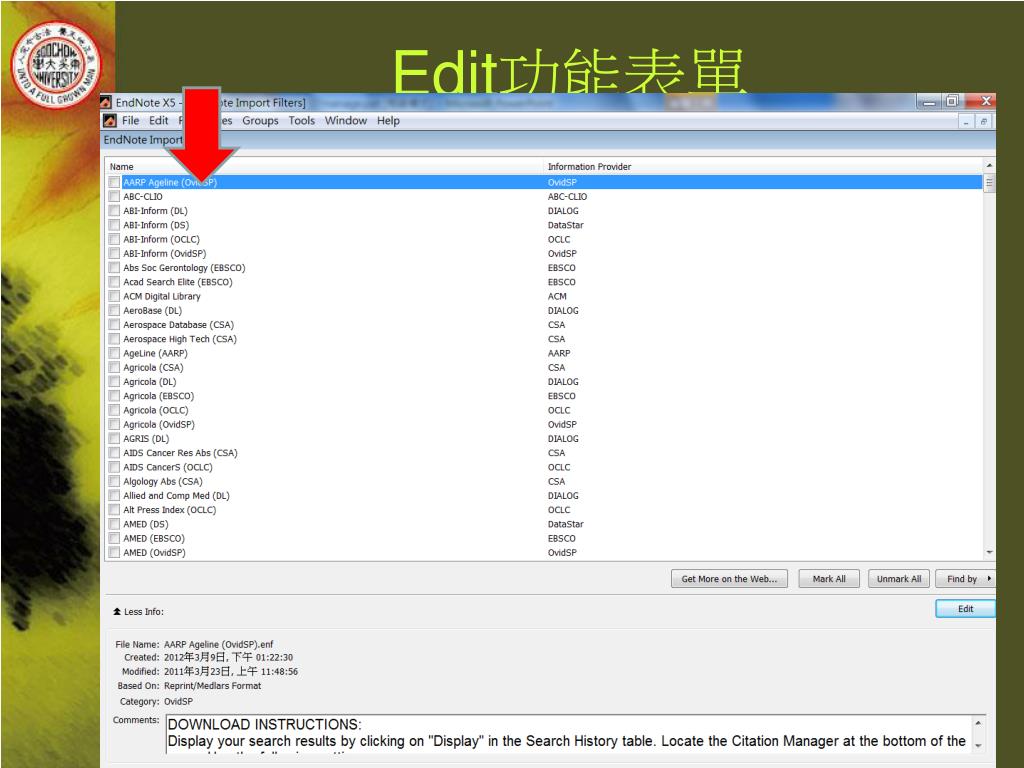Click the AARP provider cell
Viewport: 1024px width, 768px height.
point(559,353)
